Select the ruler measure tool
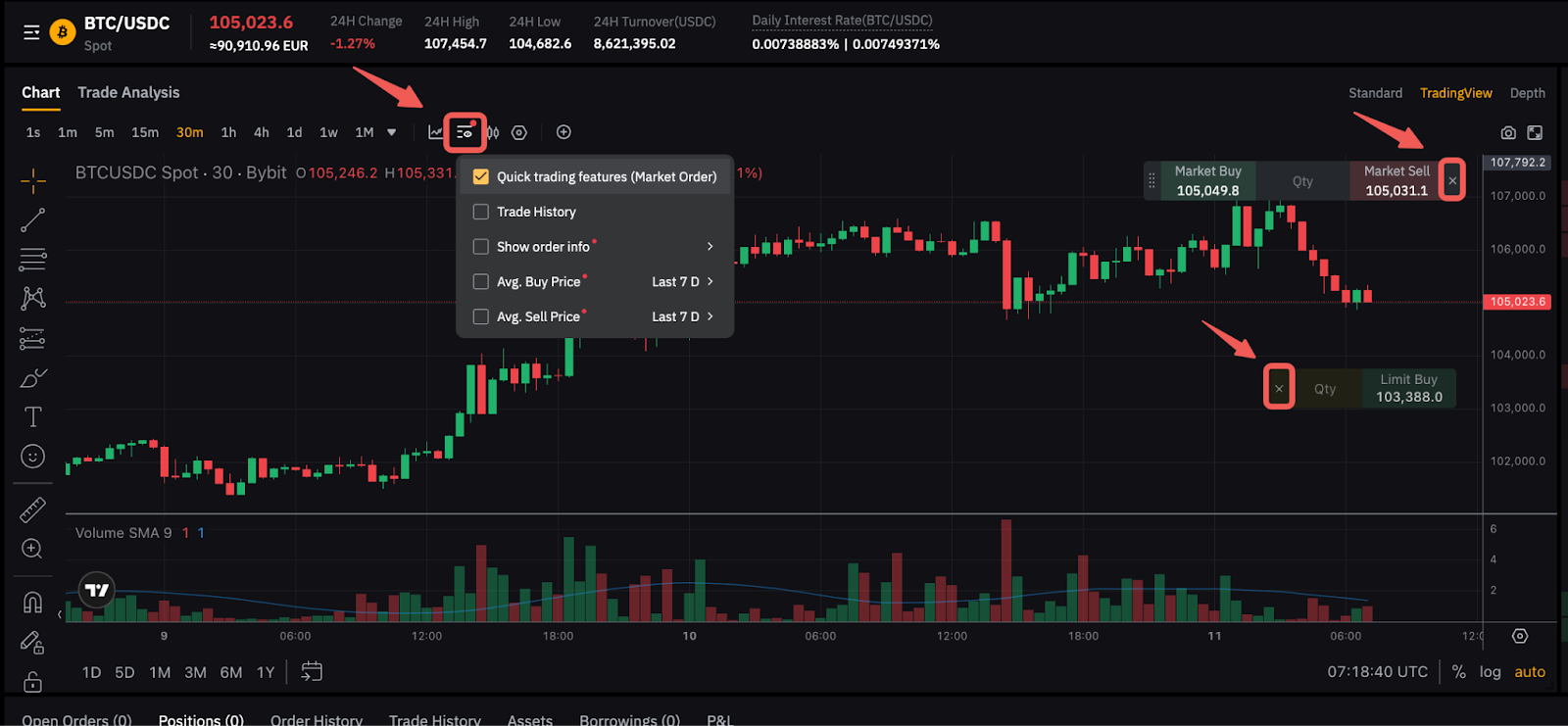The height and width of the screenshot is (726, 1568). (x=32, y=509)
